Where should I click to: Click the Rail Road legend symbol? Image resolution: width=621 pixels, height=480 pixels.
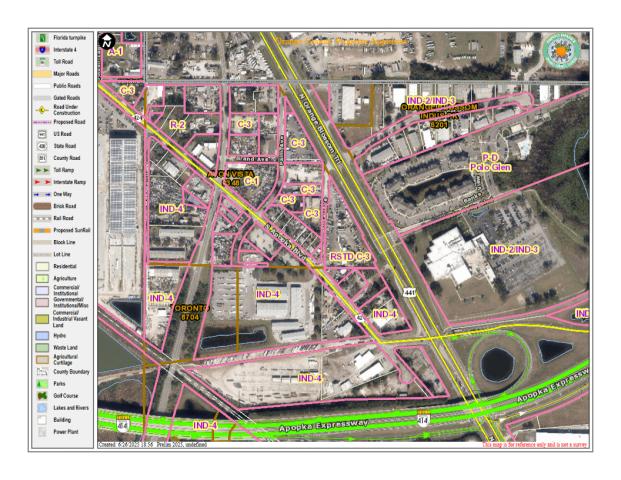[43, 218]
